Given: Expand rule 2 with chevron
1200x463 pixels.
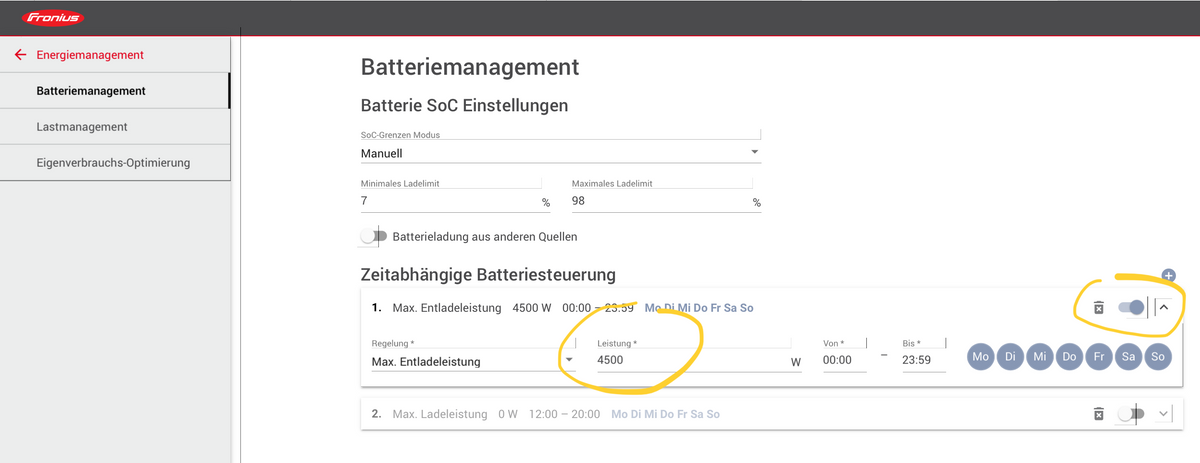Looking at the screenshot, I should pos(1163,413).
